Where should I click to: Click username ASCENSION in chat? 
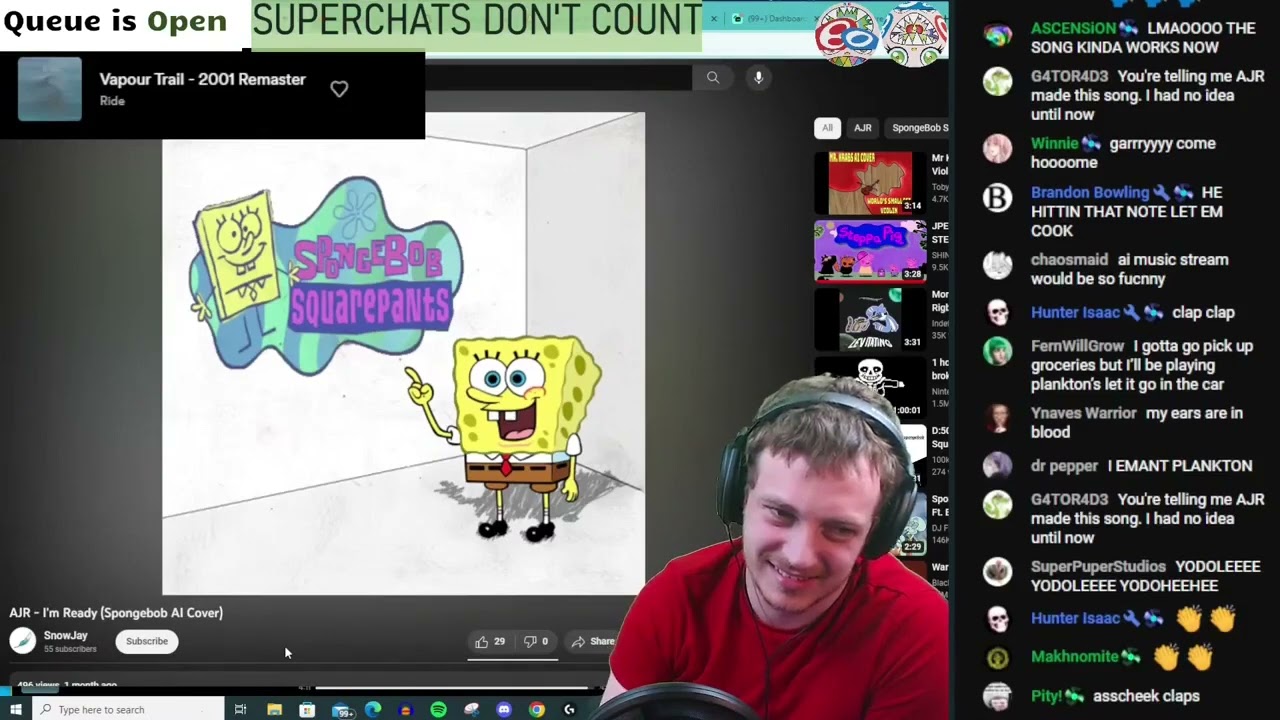1073,28
